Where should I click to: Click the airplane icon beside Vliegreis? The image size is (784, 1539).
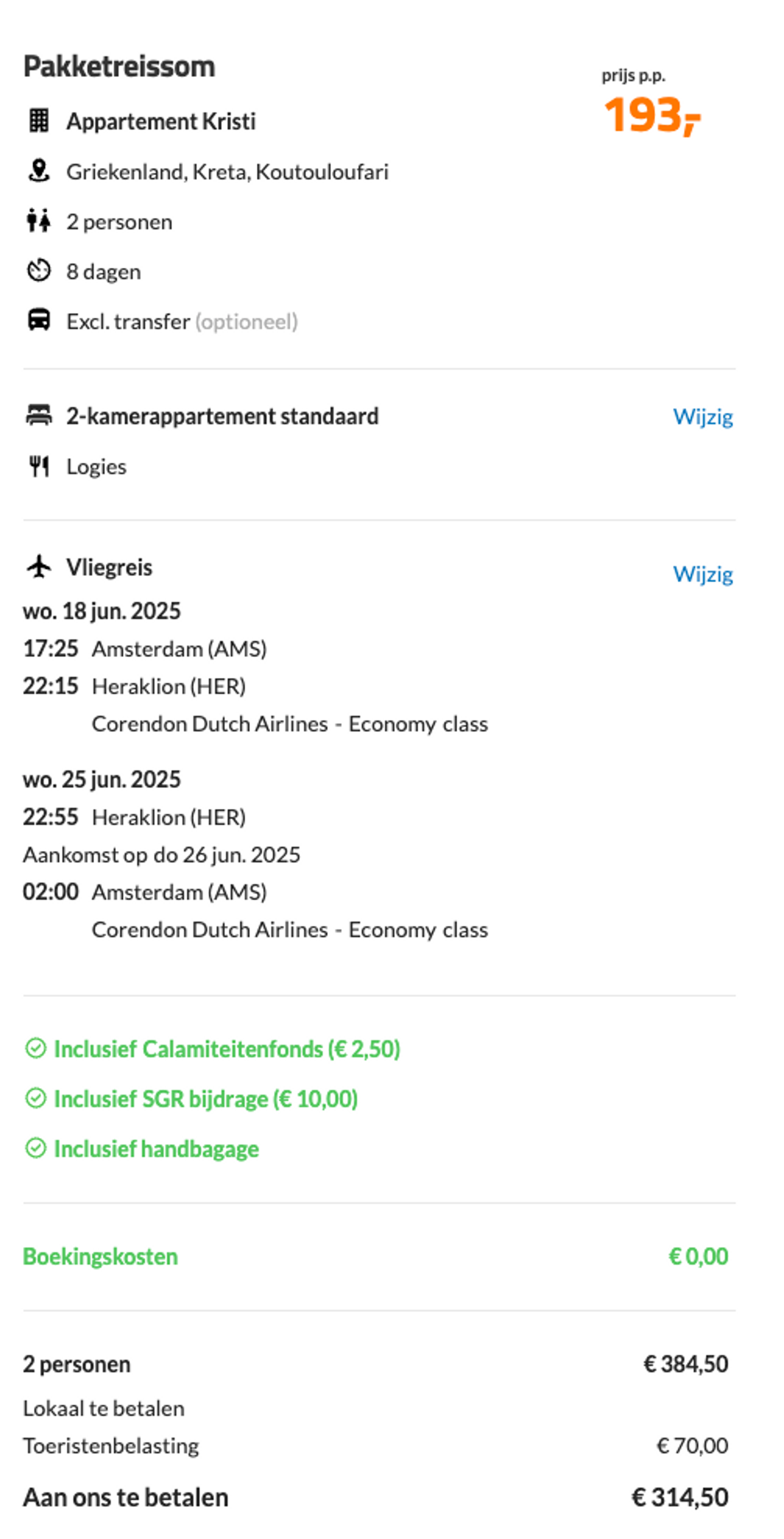pyautogui.click(x=39, y=566)
